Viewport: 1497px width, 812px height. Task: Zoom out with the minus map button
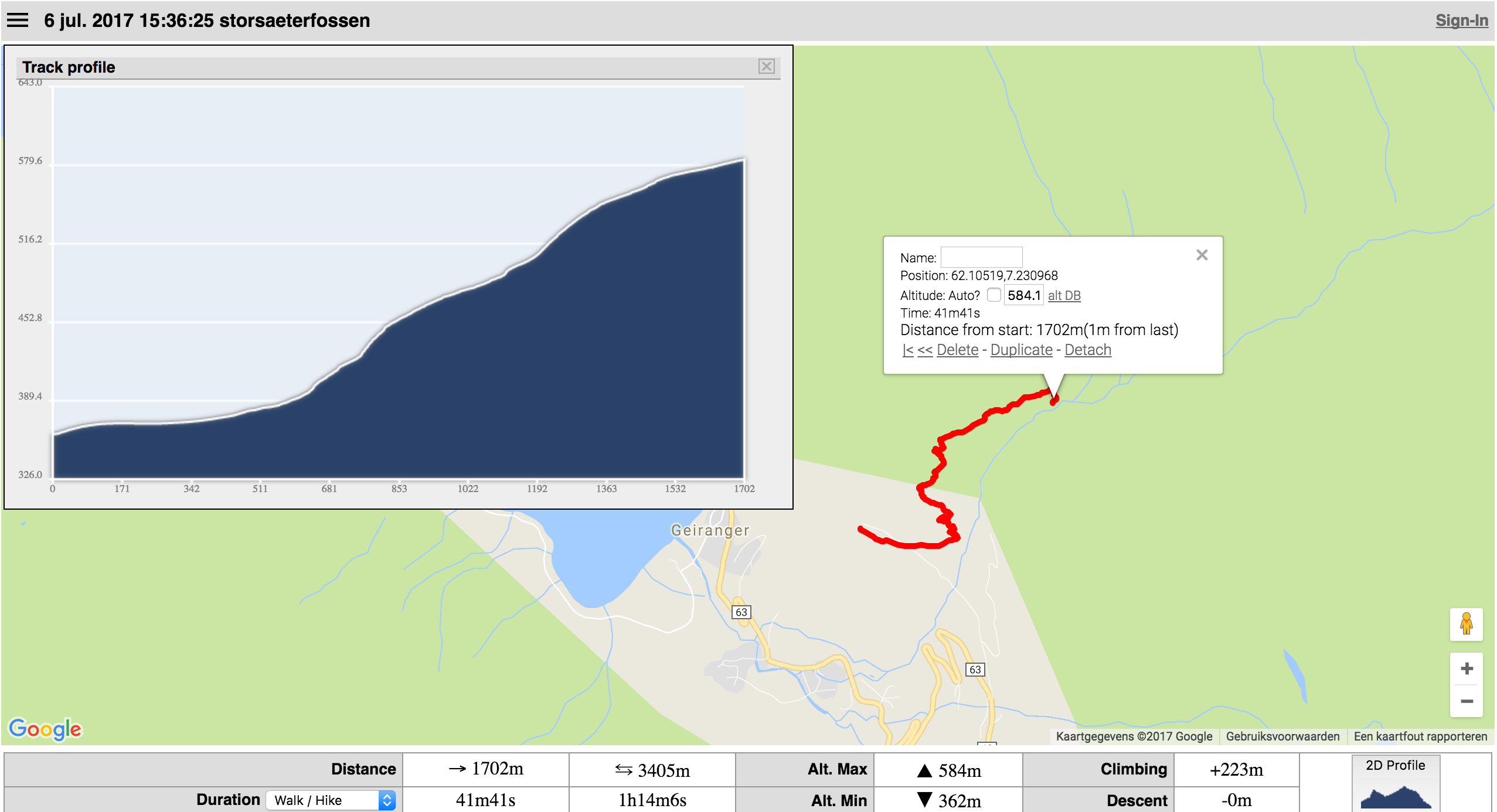pos(1466,701)
